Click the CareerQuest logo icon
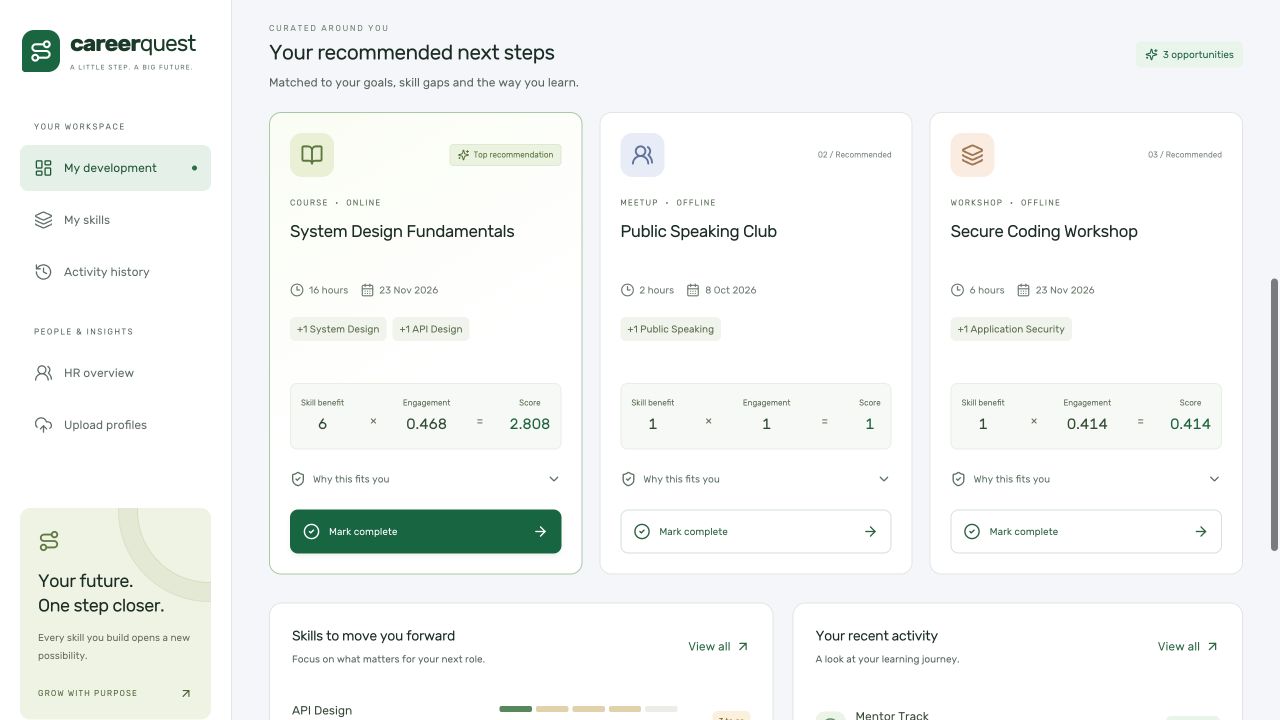This screenshot has height=720, width=1280. pyautogui.click(x=41, y=51)
